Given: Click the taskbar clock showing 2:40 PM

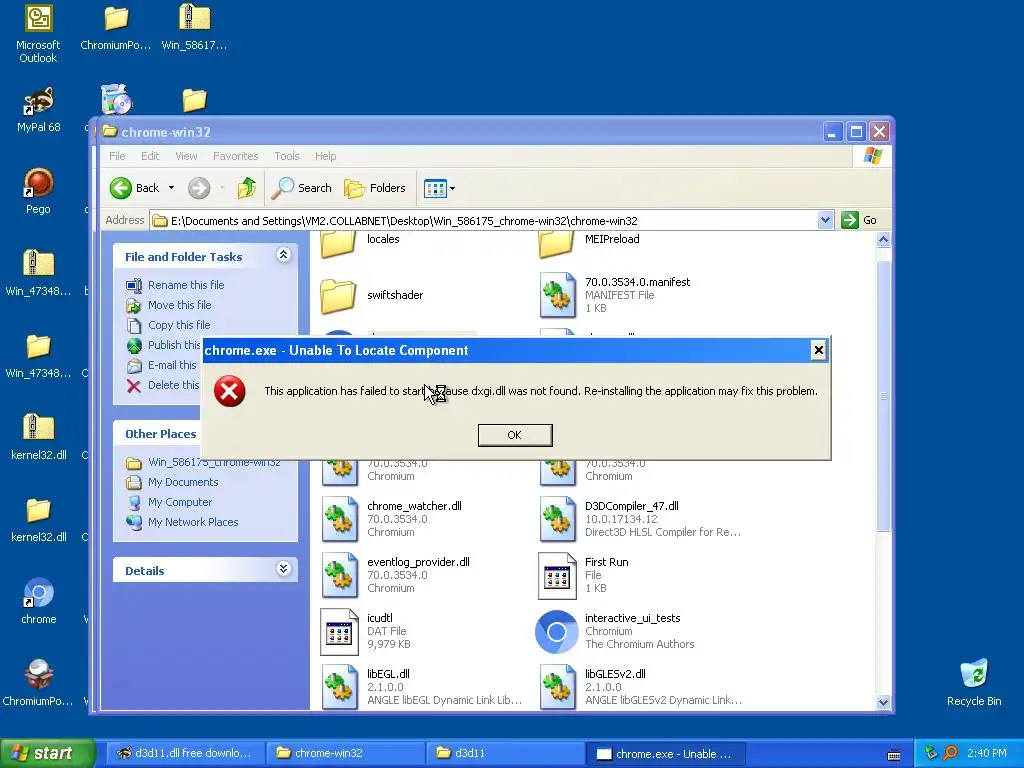Looking at the screenshot, I should point(986,753).
